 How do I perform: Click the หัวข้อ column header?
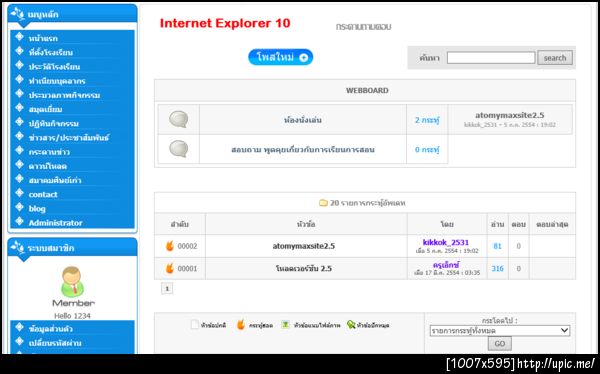tap(306, 224)
